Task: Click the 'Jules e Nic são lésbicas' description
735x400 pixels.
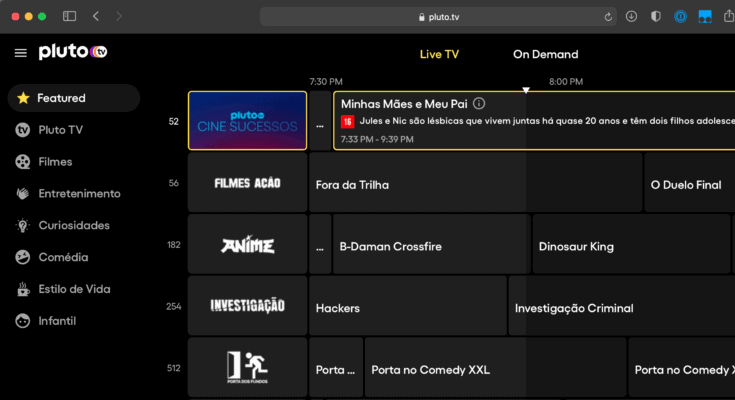Action: [x=547, y=121]
